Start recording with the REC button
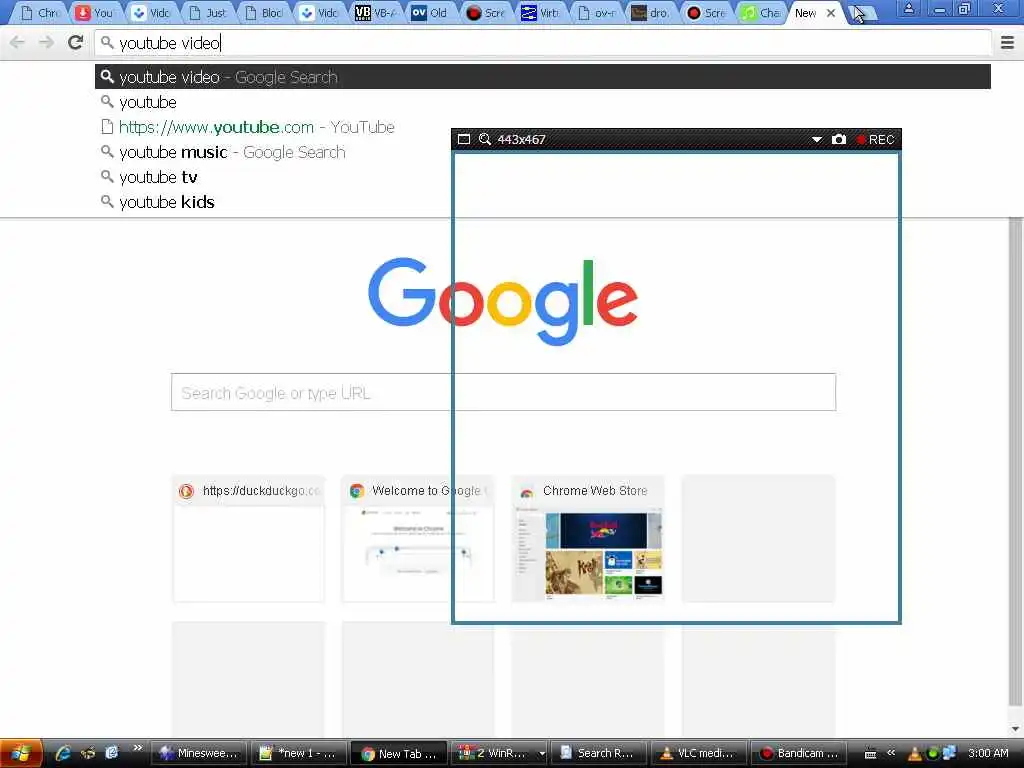 coord(875,139)
